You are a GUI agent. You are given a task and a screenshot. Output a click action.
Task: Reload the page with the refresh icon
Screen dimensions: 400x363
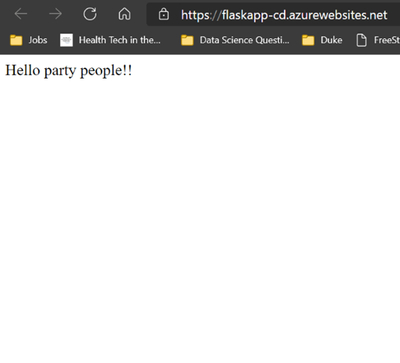[x=90, y=14]
